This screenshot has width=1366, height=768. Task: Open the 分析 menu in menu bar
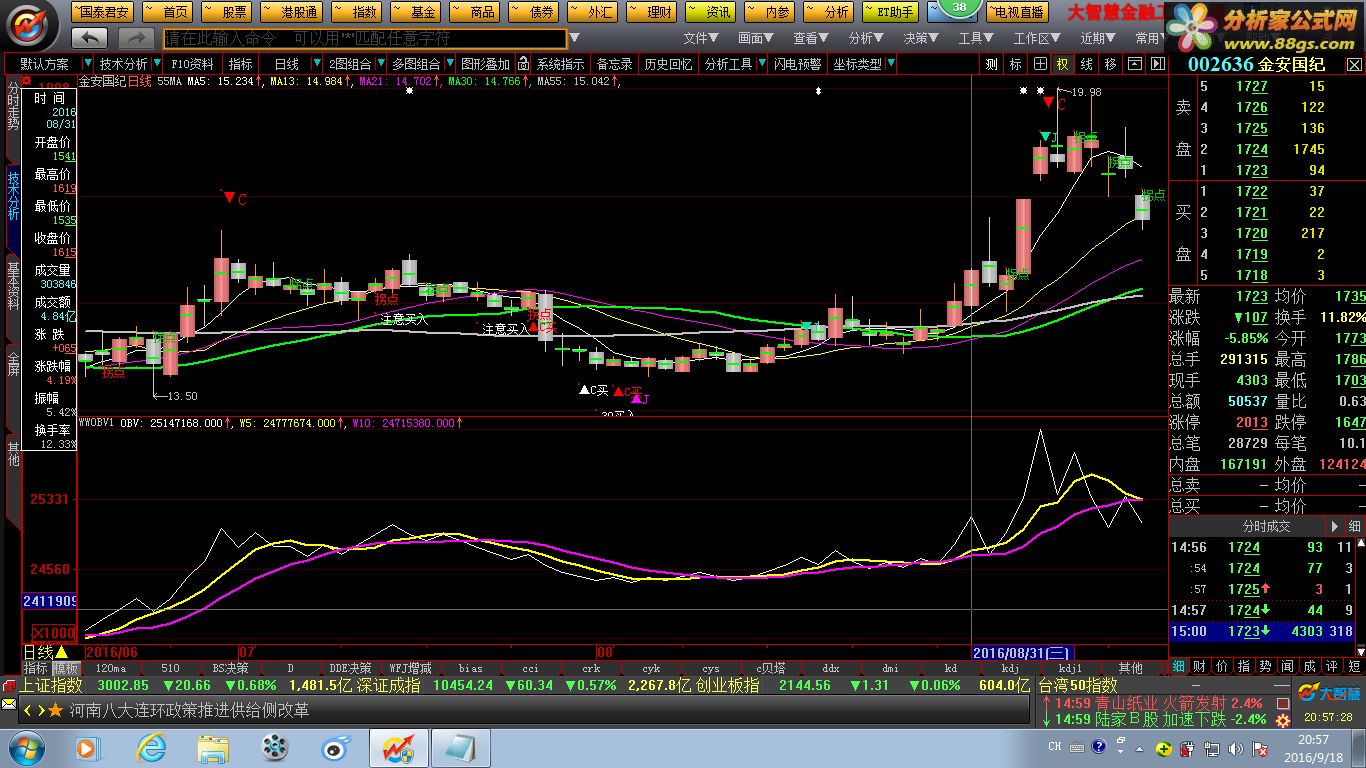point(866,39)
